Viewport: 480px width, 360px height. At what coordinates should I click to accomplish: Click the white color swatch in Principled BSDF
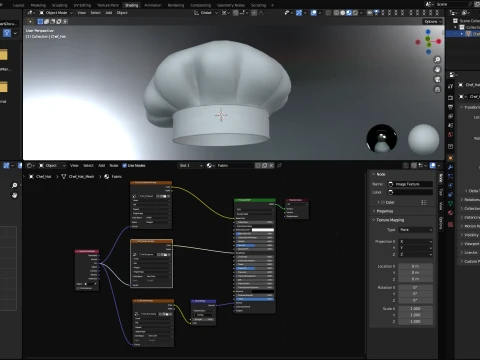coord(263,230)
